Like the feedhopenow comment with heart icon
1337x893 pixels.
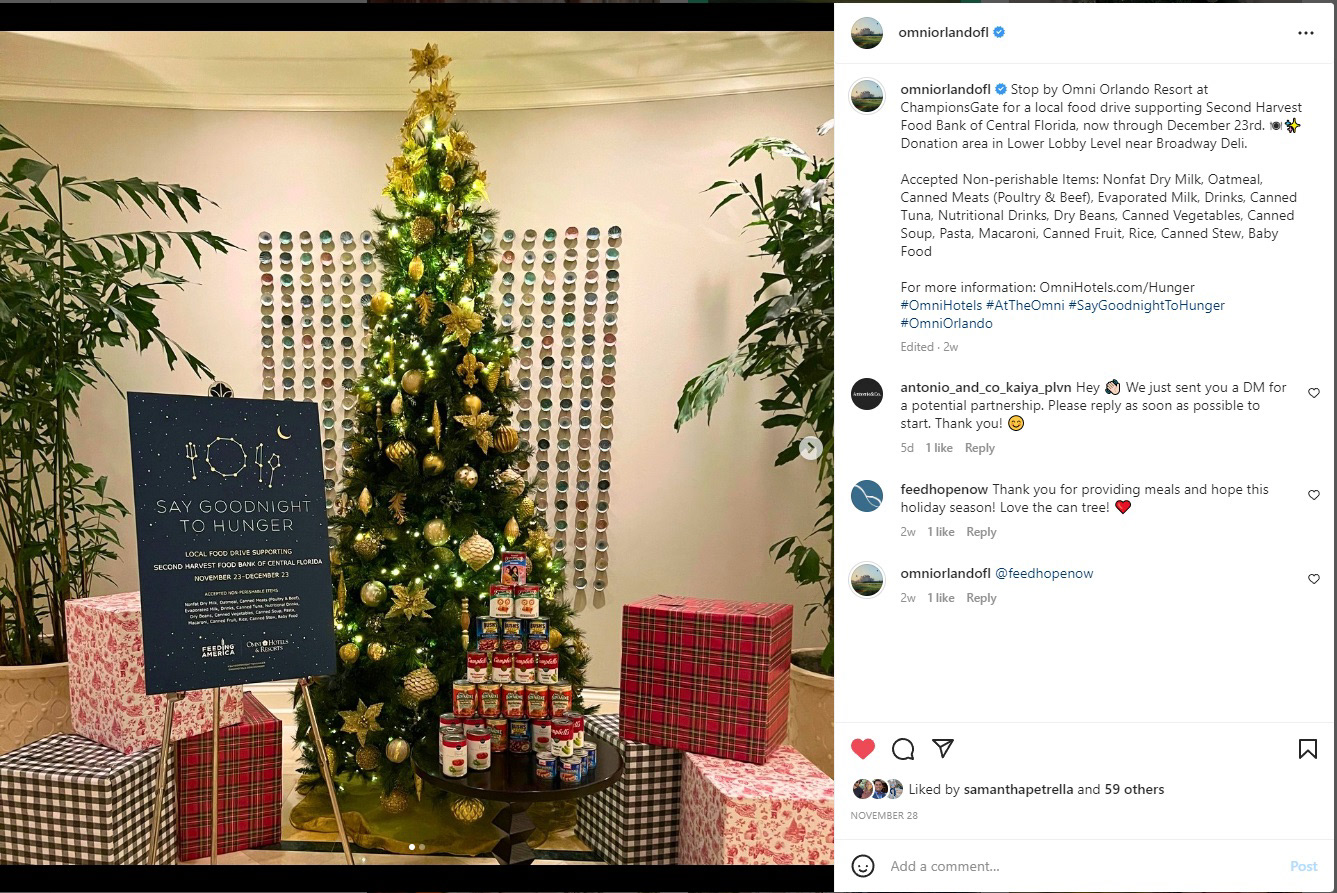click(x=1314, y=495)
